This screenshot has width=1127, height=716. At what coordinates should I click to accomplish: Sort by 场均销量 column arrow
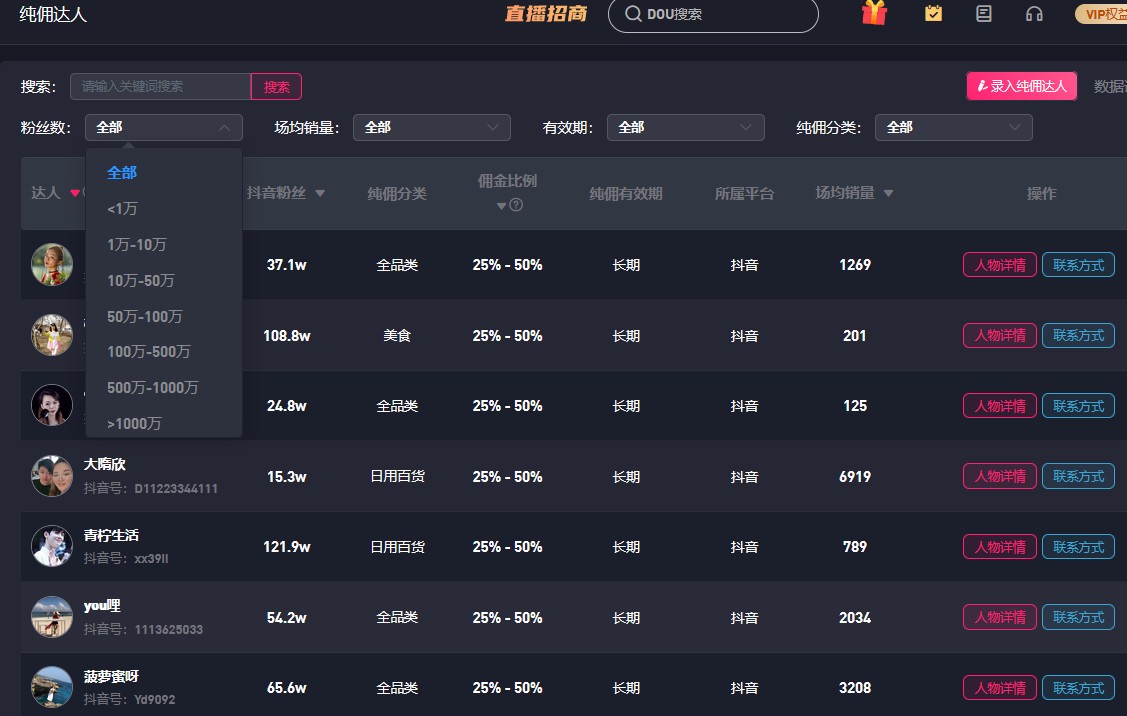888,194
